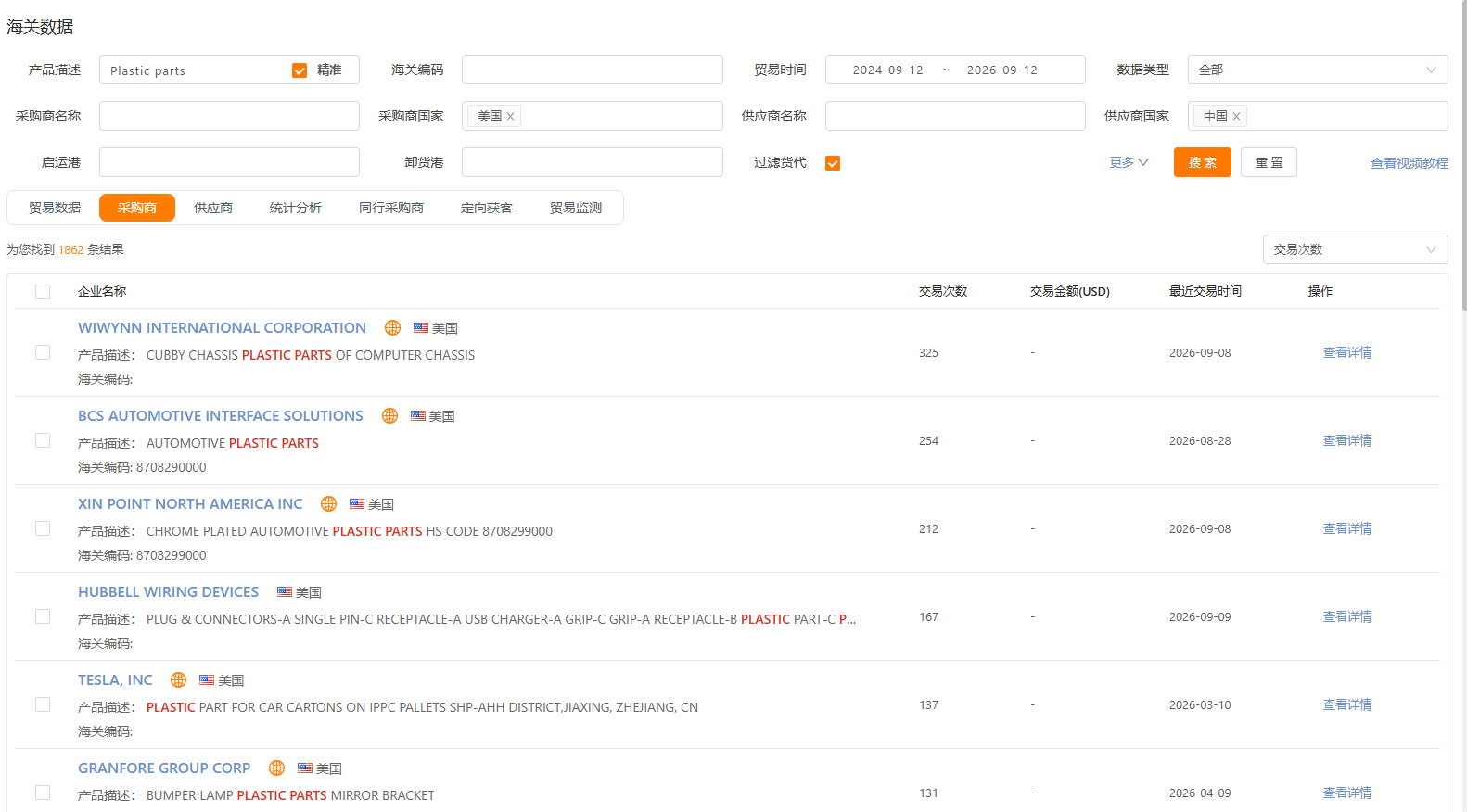Image resolution: width=1467 pixels, height=812 pixels.
Task: Click the 海关编码 input field
Action: click(593, 70)
